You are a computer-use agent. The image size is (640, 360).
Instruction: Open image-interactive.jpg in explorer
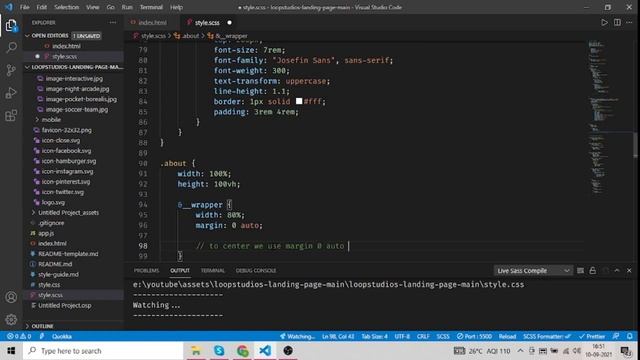(74, 78)
